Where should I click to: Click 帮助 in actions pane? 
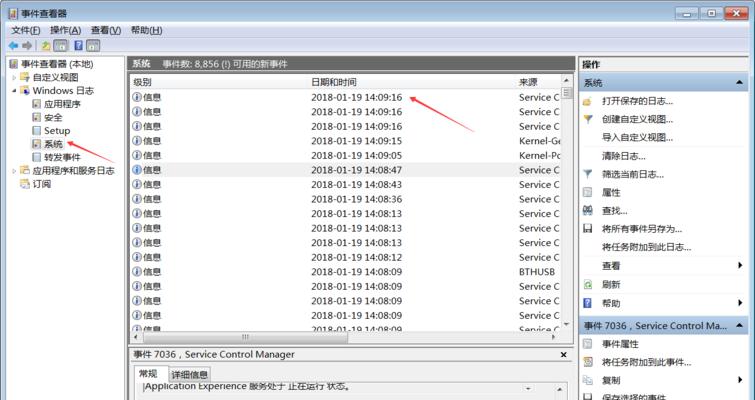(x=611, y=303)
